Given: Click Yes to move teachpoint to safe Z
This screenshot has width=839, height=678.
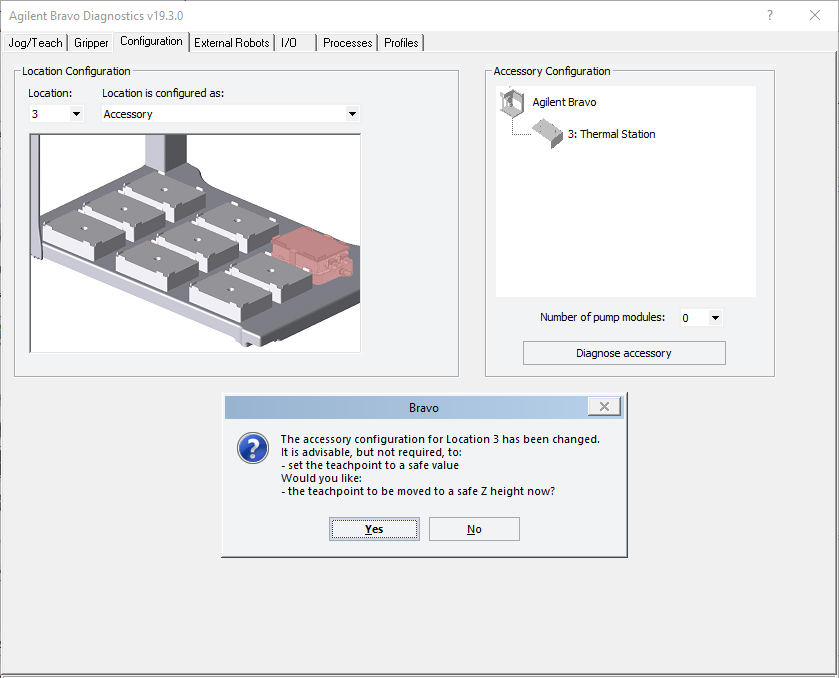Looking at the screenshot, I should point(374,529).
